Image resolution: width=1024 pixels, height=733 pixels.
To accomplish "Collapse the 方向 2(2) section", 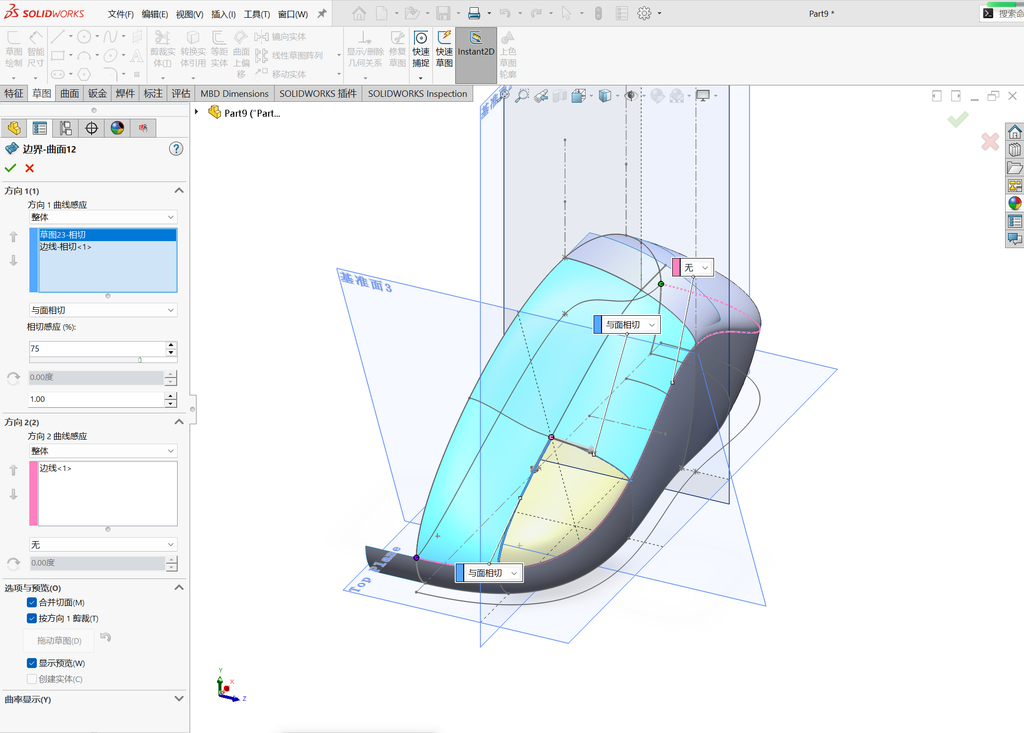I will click(x=179, y=422).
